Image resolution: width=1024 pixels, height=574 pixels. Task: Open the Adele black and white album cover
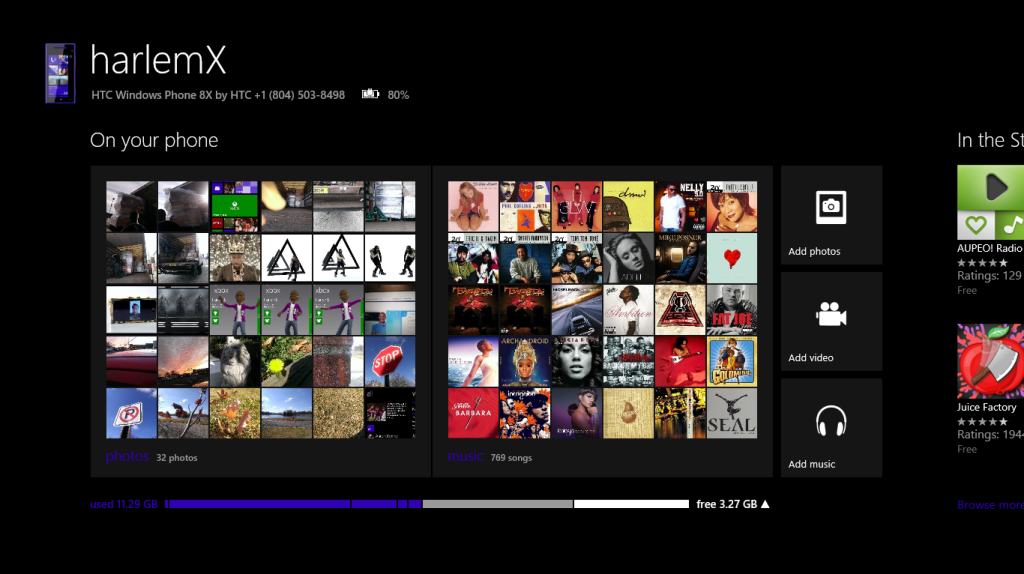[628, 258]
